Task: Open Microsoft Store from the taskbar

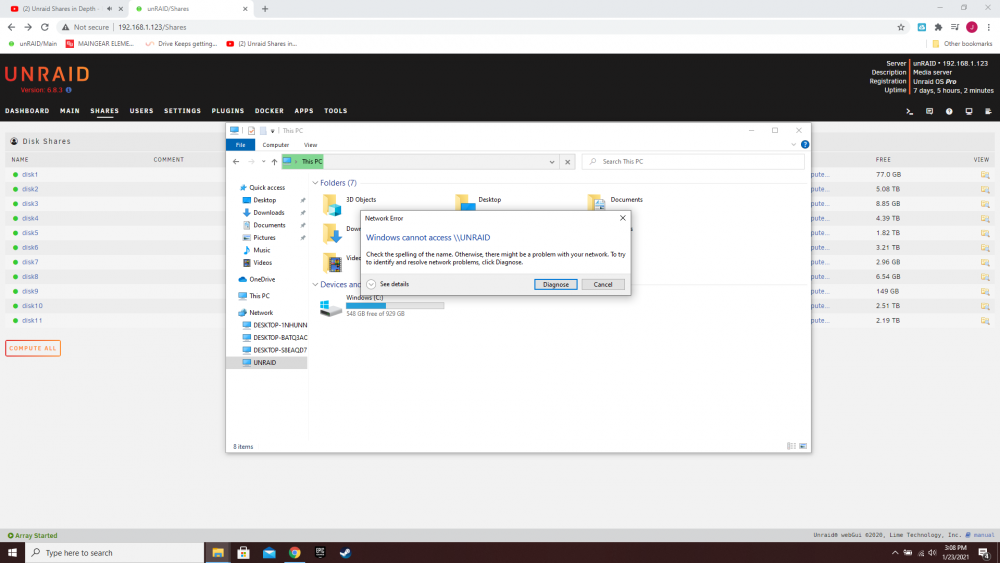Action: tap(244, 553)
